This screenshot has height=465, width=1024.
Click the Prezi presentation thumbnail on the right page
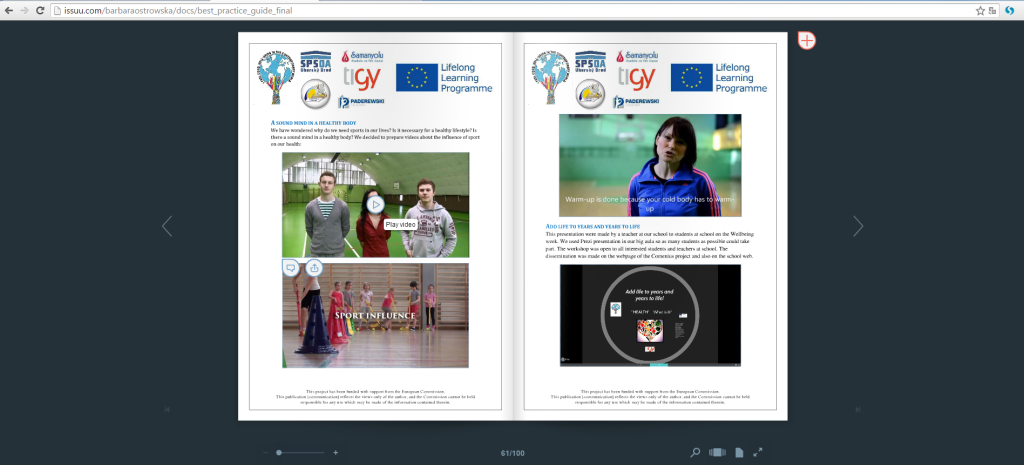(650, 315)
